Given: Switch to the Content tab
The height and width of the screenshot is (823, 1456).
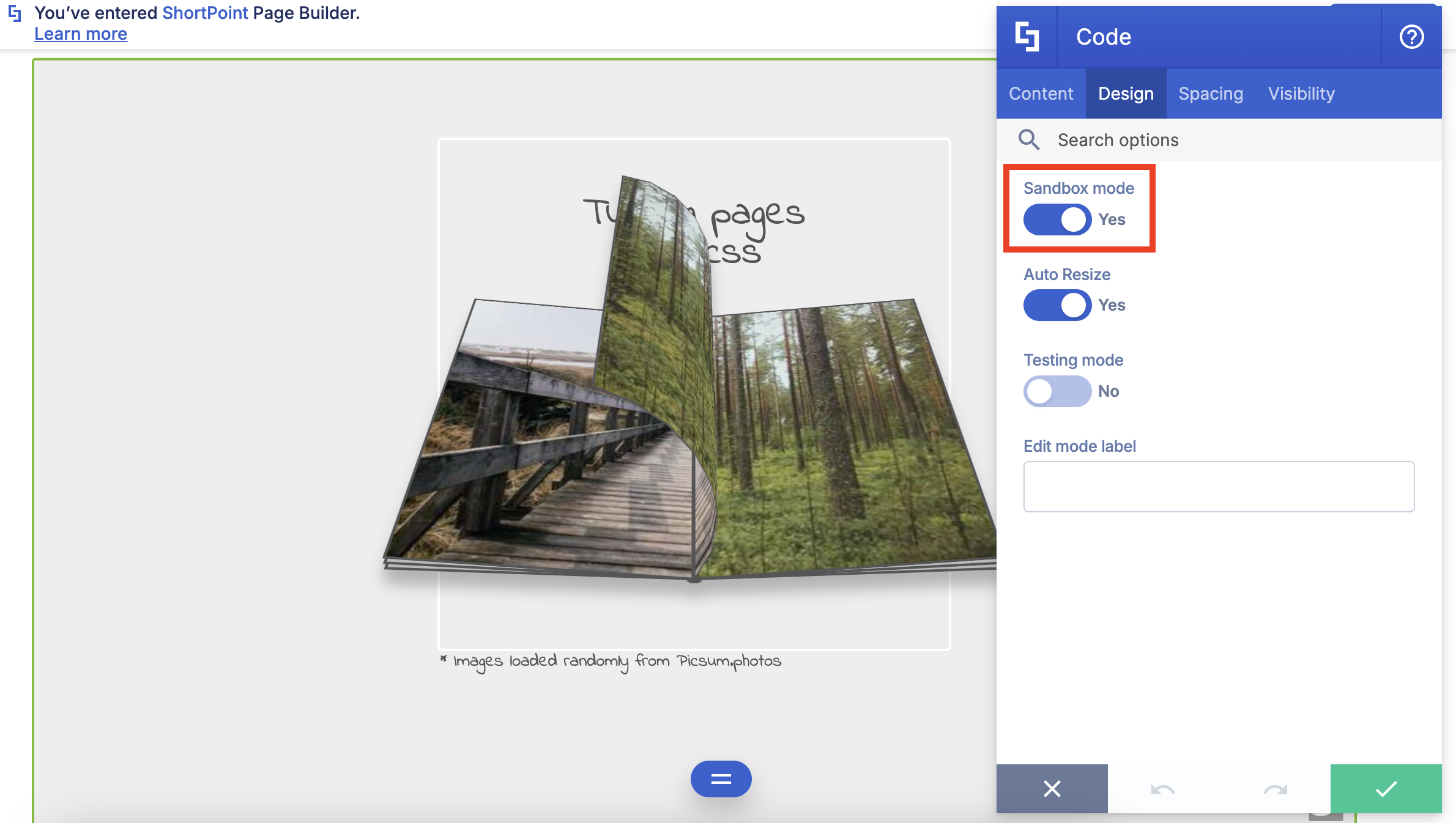Looking at the screenshot, I should tap(1041, 94).
